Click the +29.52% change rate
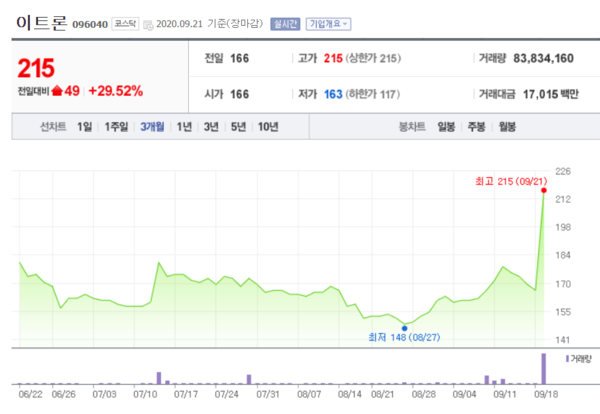Image resolution: width=600 pixels, height=414 pixels. (116, 91)
